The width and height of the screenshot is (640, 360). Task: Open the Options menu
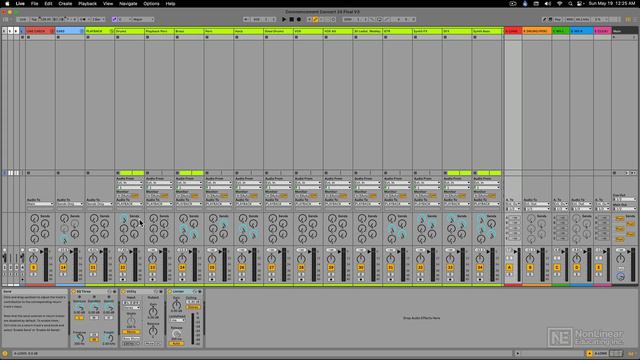[x=151, y=4]
